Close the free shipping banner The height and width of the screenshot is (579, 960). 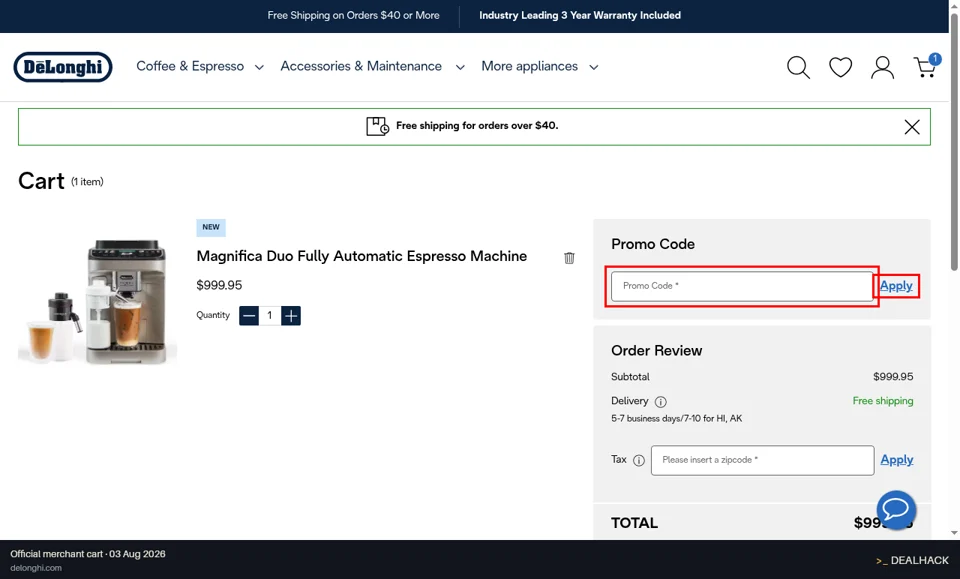coord(912,127)
